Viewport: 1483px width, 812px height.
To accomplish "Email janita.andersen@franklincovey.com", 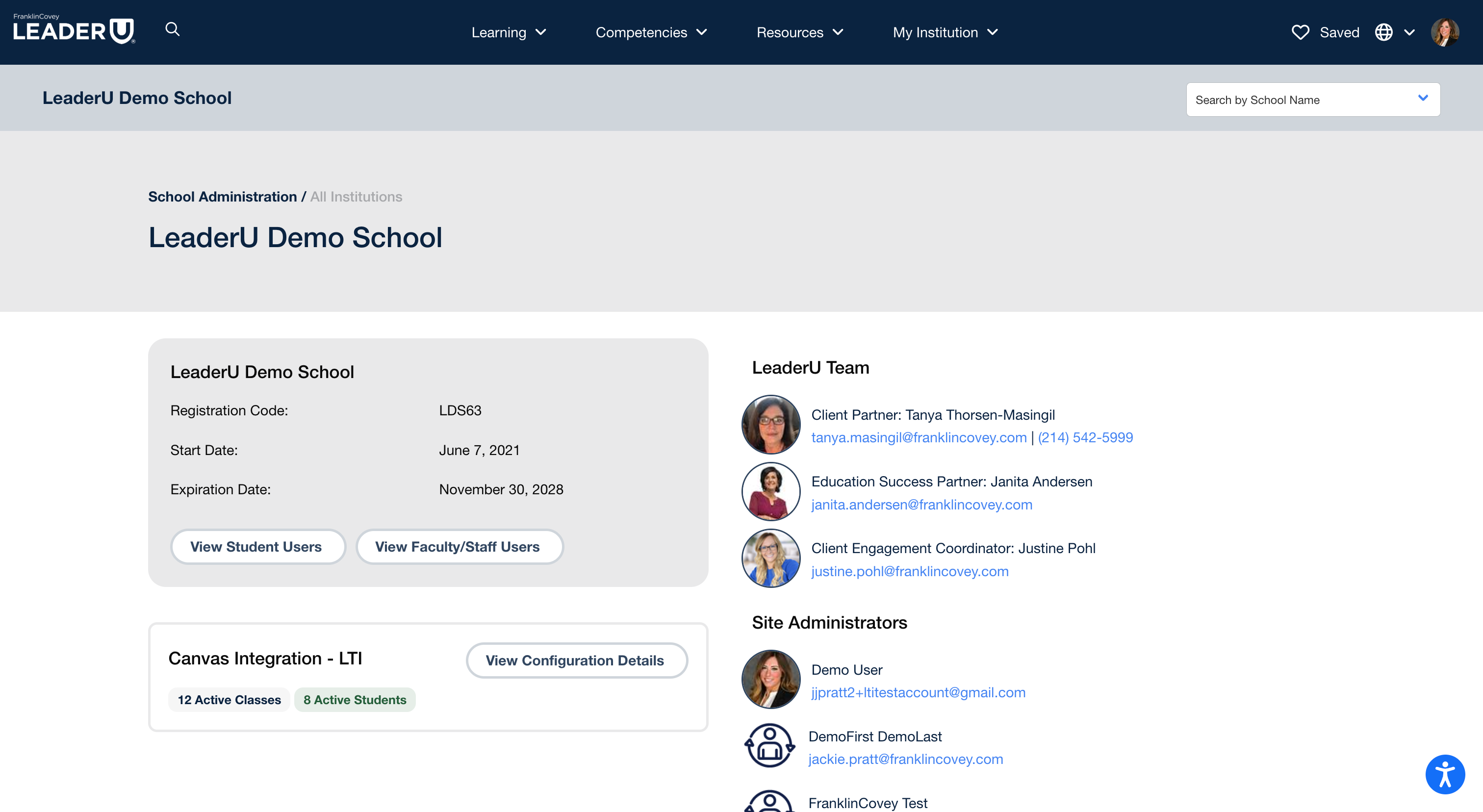I will [921, 505].
